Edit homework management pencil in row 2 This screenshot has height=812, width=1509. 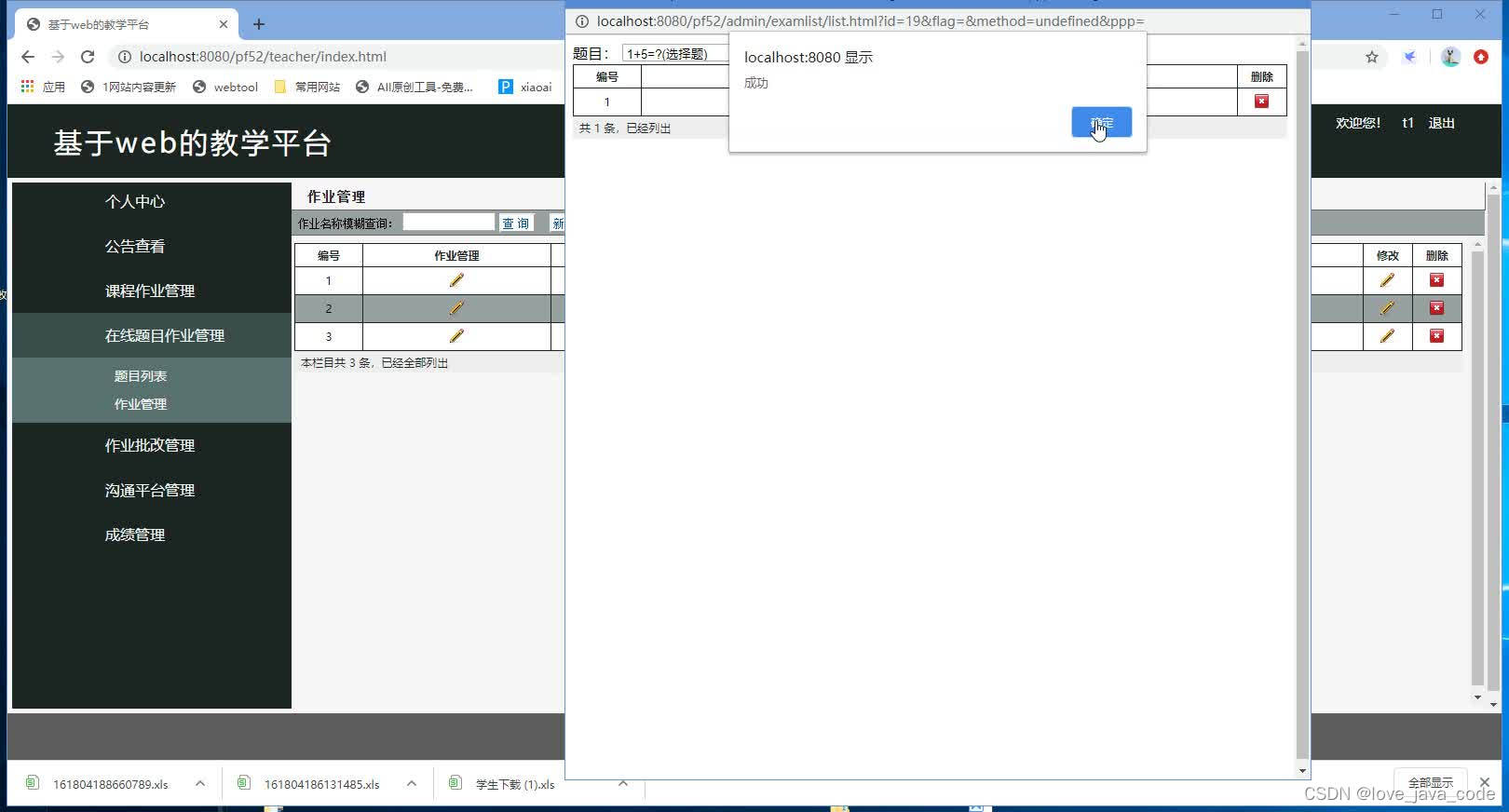(456, 308)
